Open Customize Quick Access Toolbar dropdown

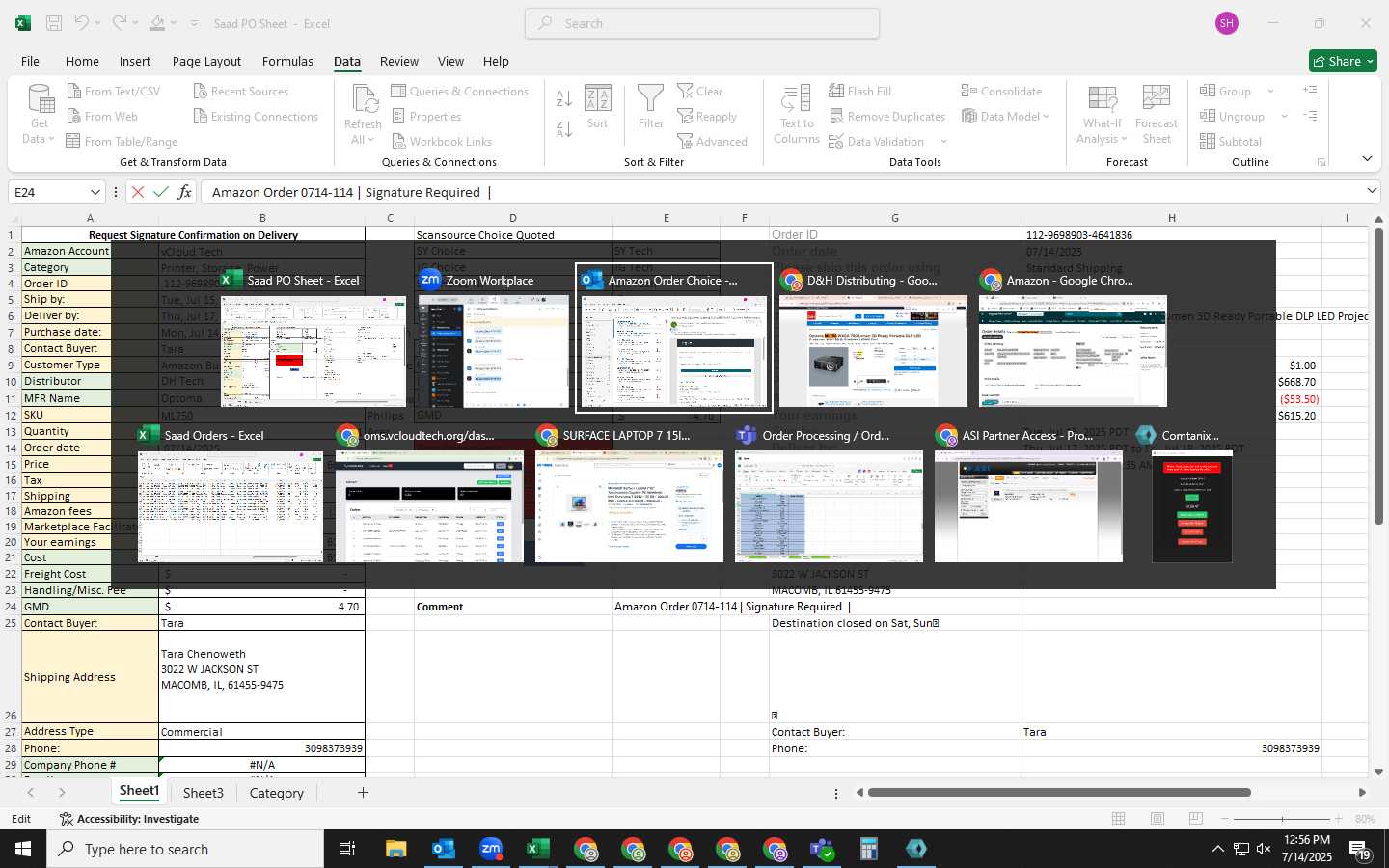[194, 23]
